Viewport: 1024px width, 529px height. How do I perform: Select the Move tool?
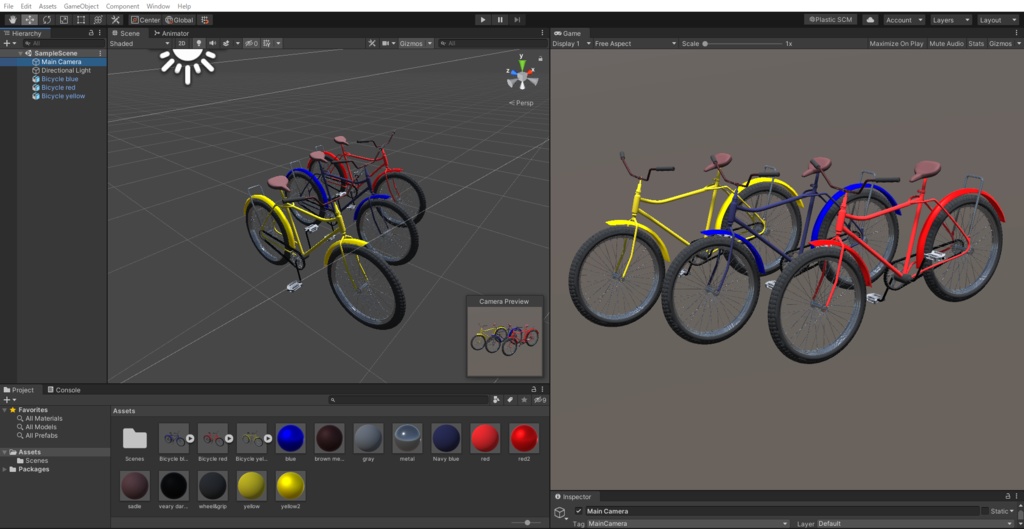(x=29, y=20)
